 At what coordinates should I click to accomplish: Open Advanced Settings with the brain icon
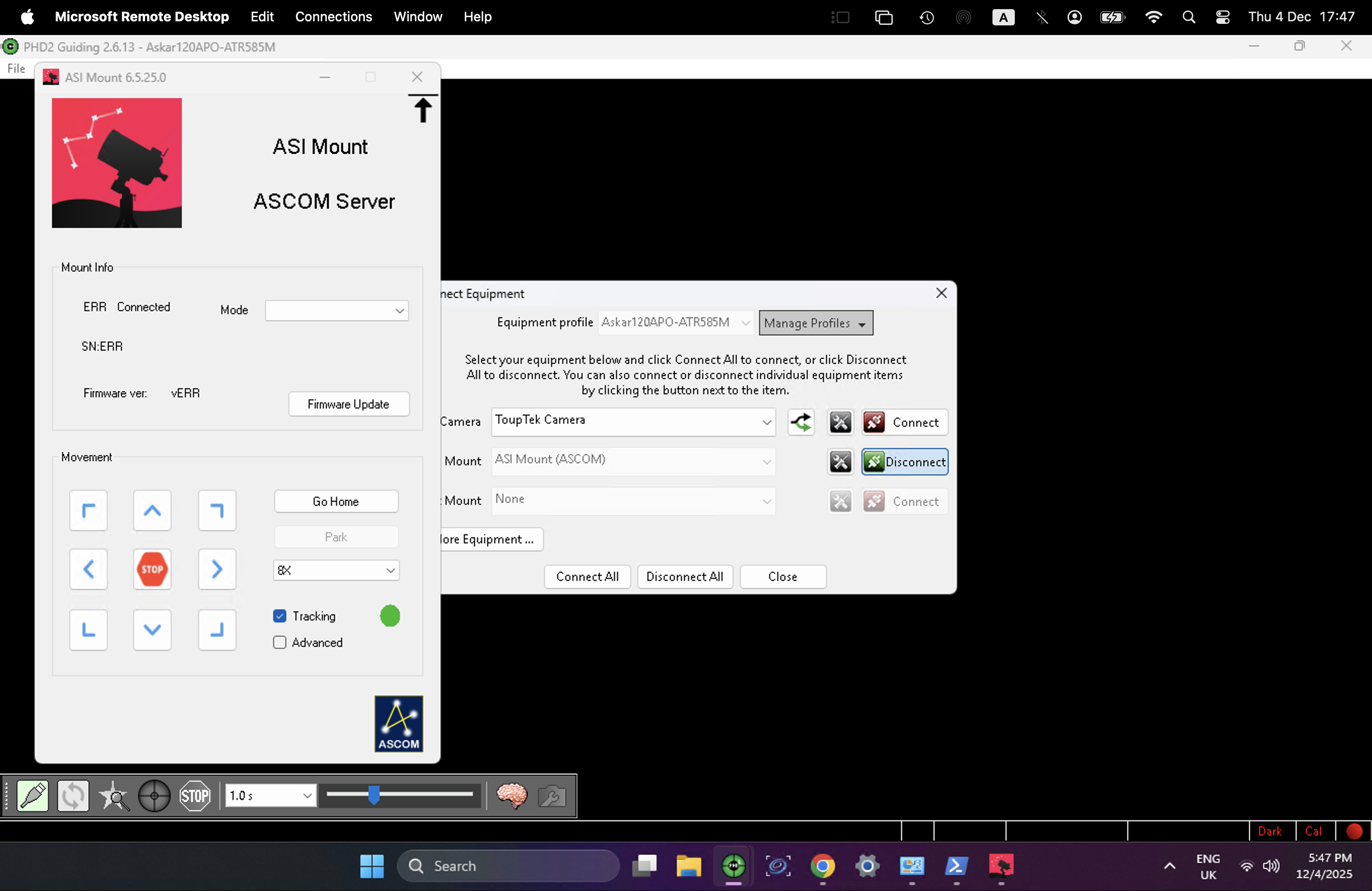click(x=511, y=796)
